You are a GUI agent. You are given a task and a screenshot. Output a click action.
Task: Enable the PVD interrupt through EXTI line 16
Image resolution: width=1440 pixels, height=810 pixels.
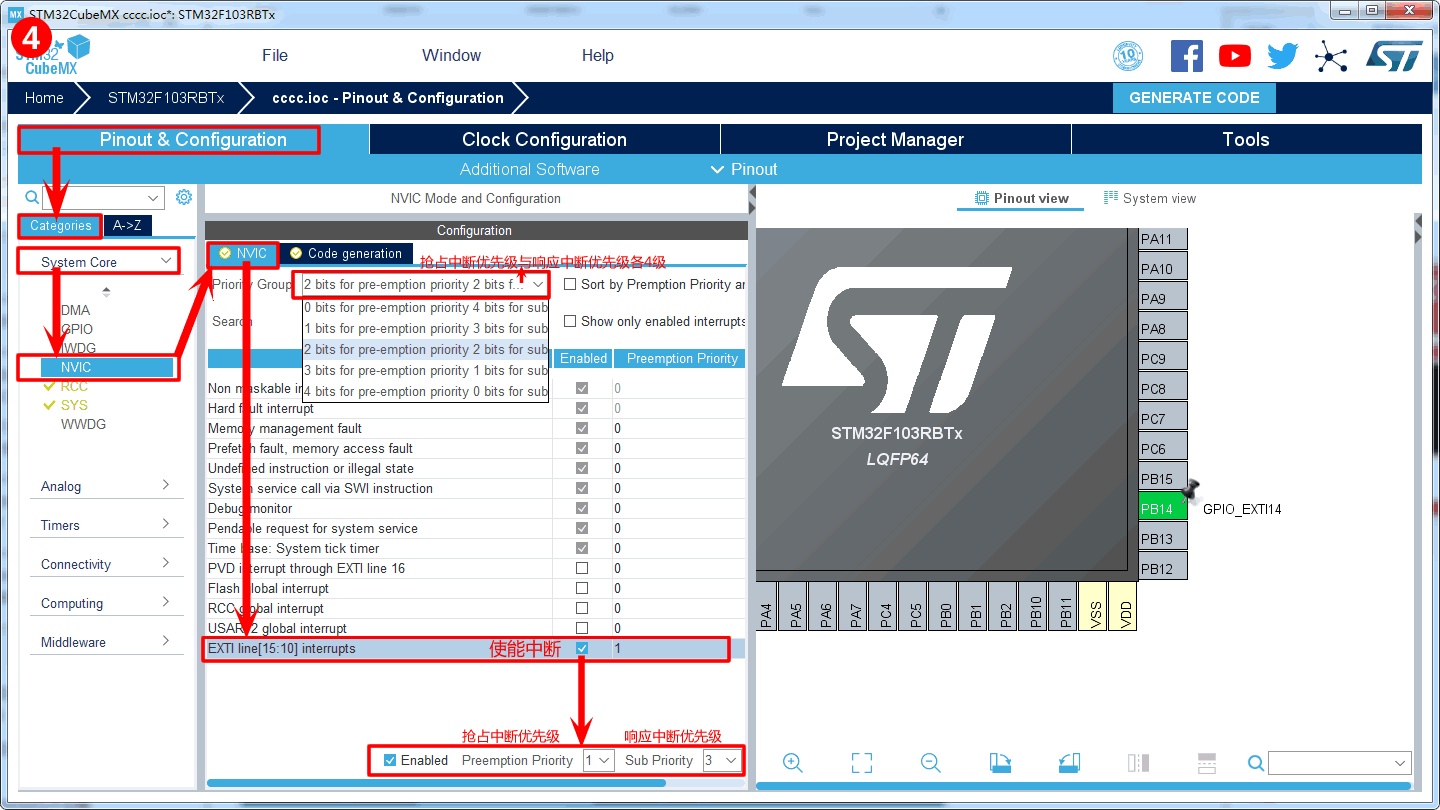(582, 568)
